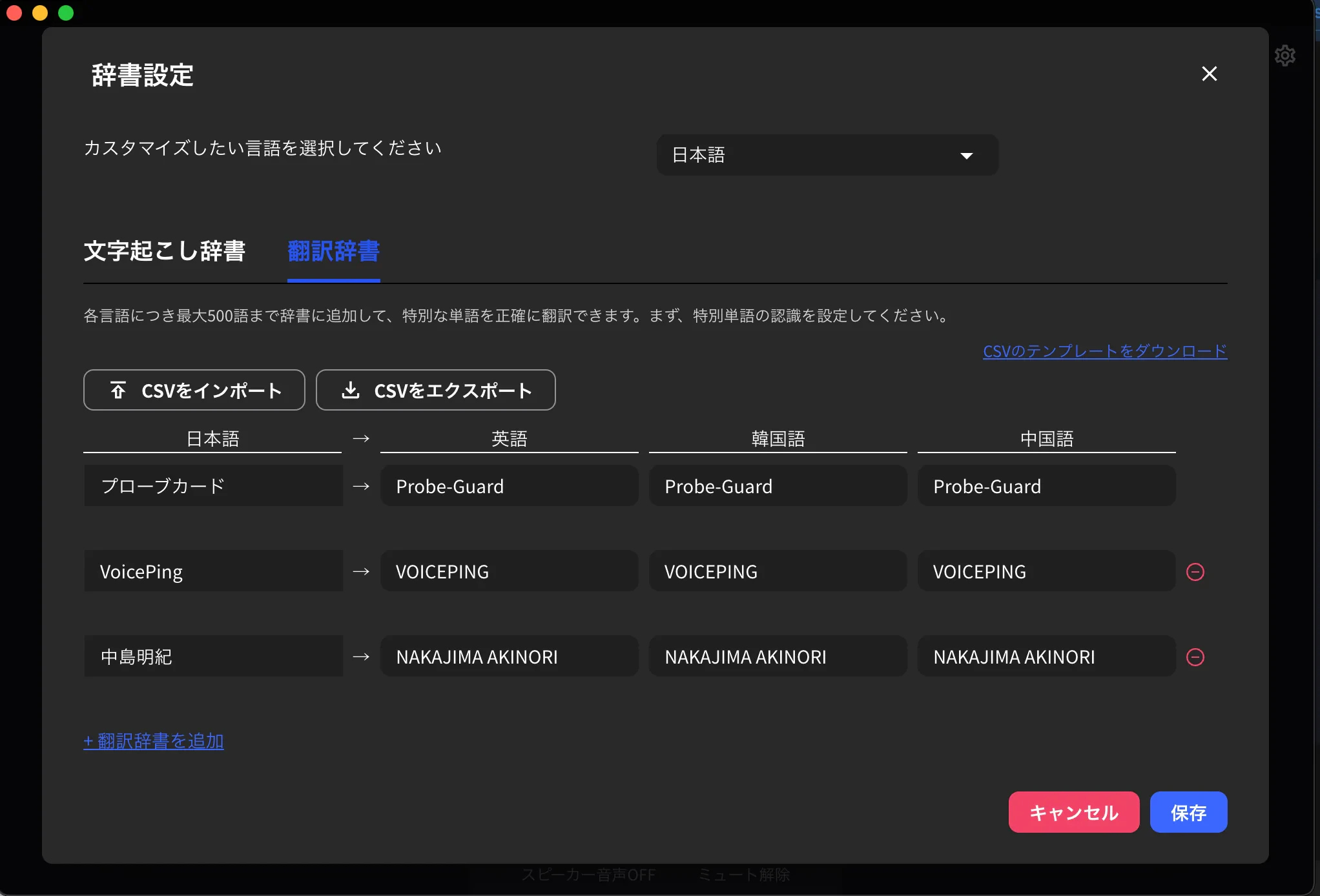Edit Chinese VOICEPING translation field
The width and height of the screenshot is (1320, 896).
pos(1047,571)
